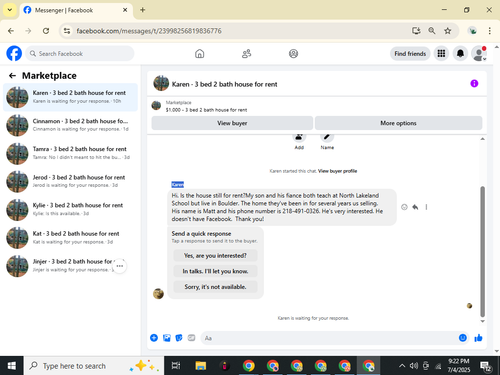Open the tab search dropdown arrow
The height and width of the screenshot is (375, 500).
click(x=10, y=10)
